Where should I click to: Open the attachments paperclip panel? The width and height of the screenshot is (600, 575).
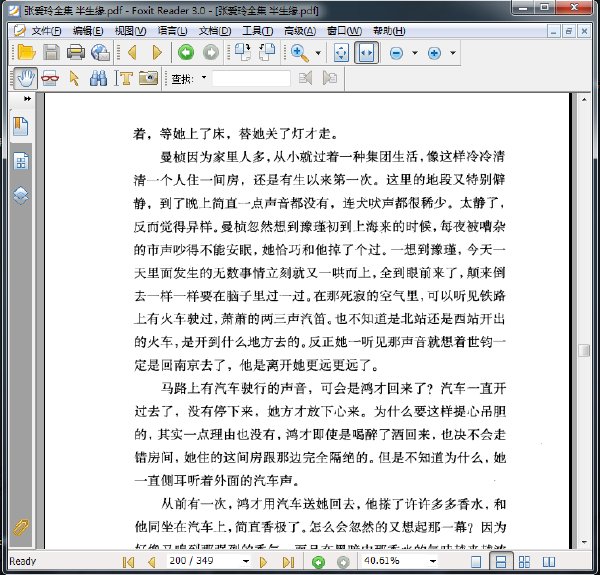(21, 528)
